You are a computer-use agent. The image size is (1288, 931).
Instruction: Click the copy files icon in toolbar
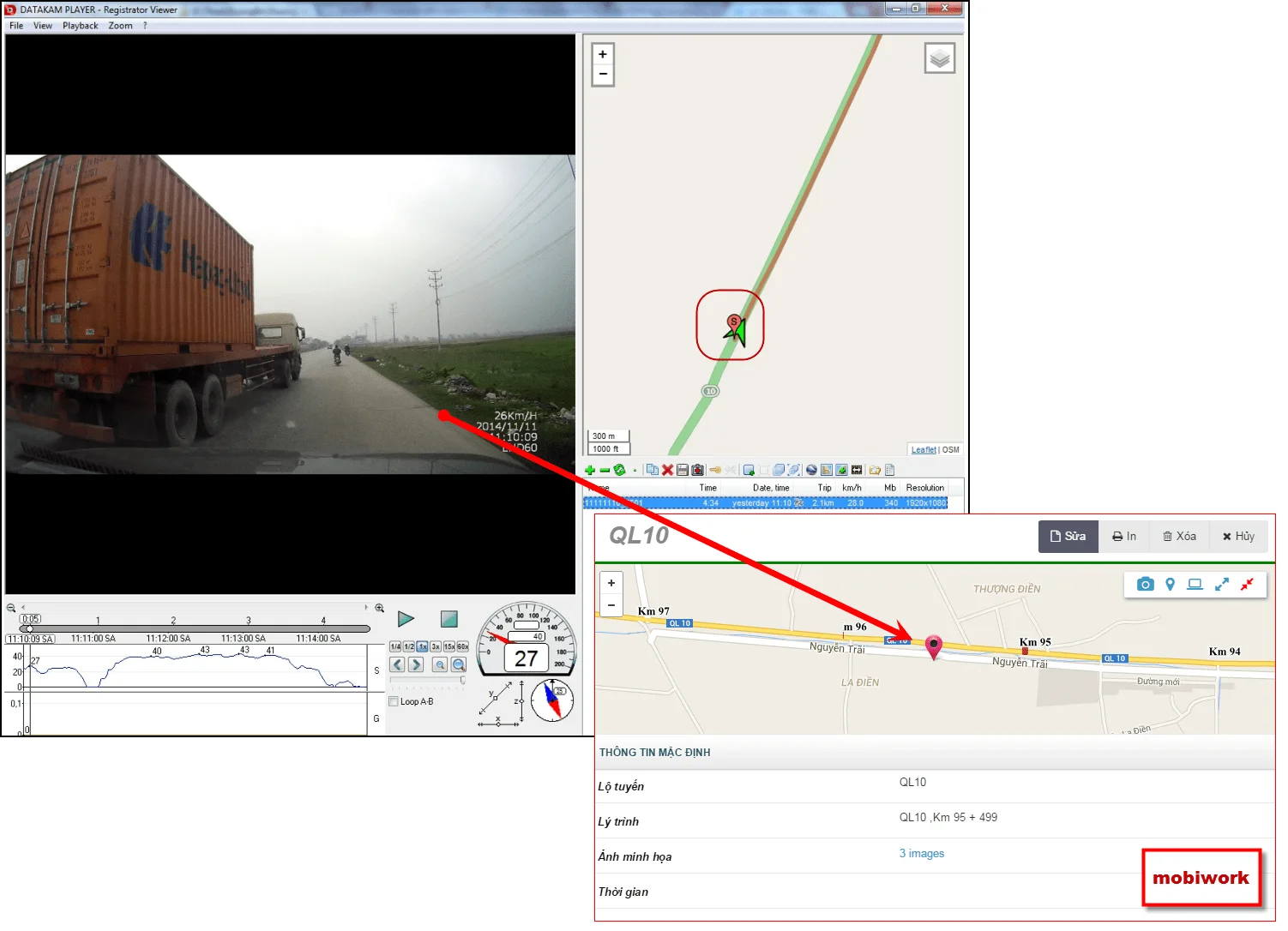(x=653, y=470)
